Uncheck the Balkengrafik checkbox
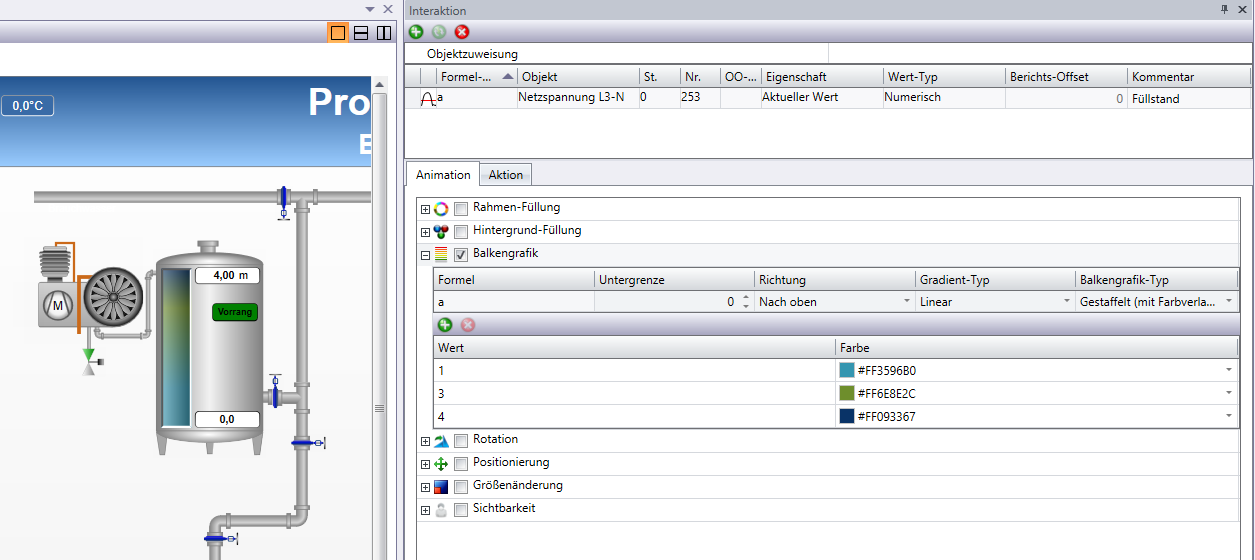 tap(461, 255)
